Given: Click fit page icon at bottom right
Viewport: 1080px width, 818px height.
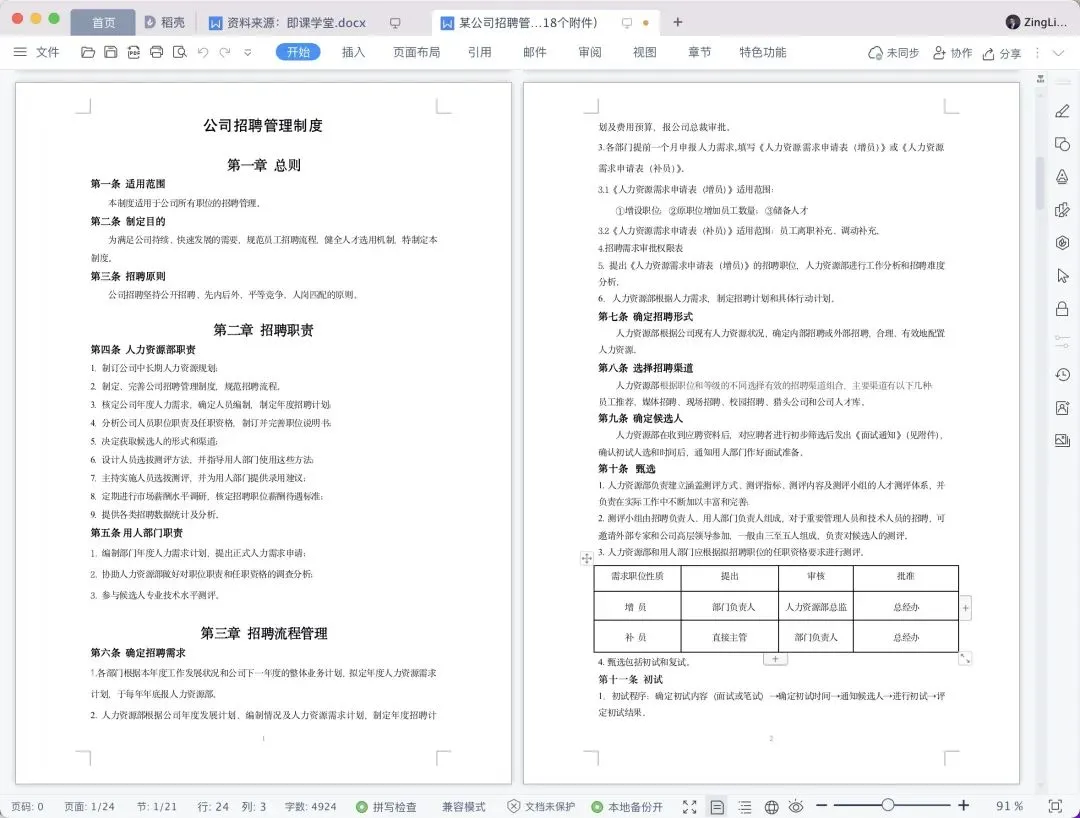Looking at the screenshot, I should [1055, 806].
